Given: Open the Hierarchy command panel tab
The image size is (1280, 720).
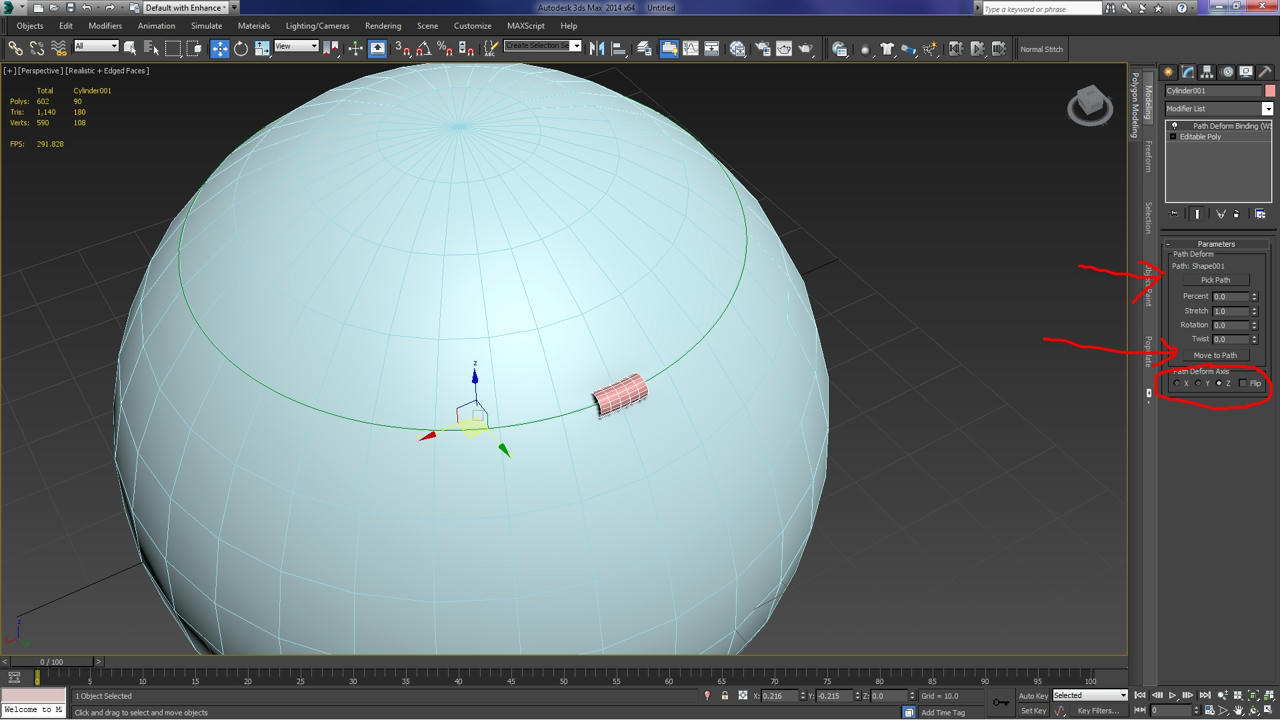Looking at the screenshot, I should [x=1207, y=72].
